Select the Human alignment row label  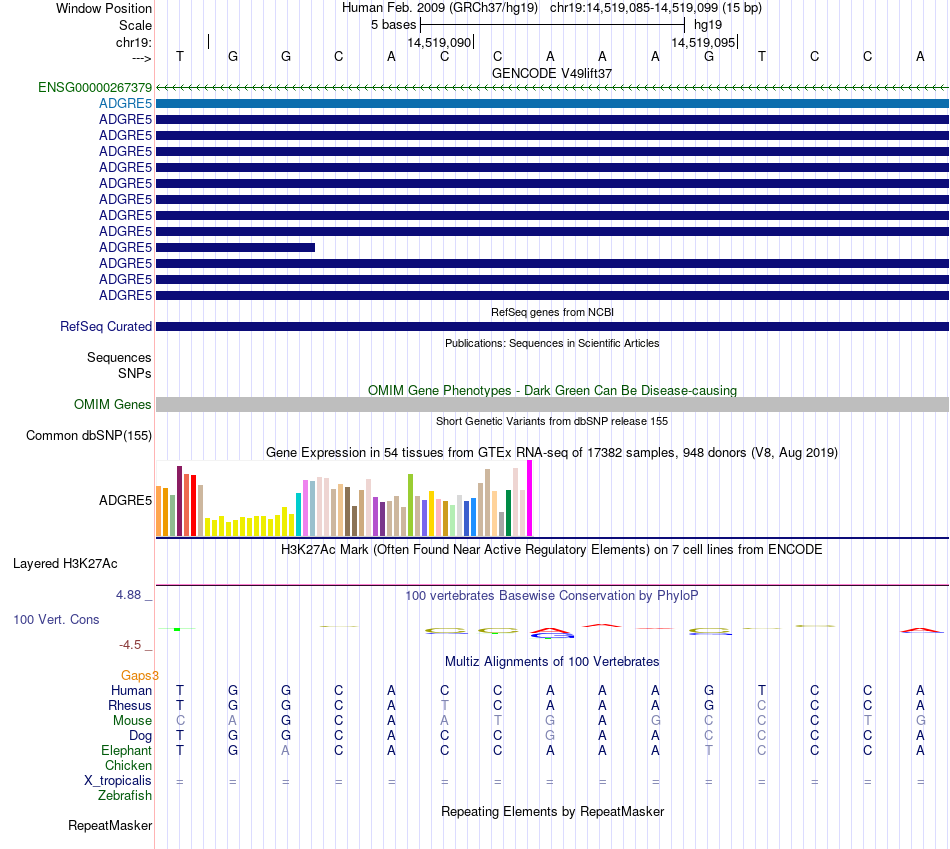pos(131,691)
